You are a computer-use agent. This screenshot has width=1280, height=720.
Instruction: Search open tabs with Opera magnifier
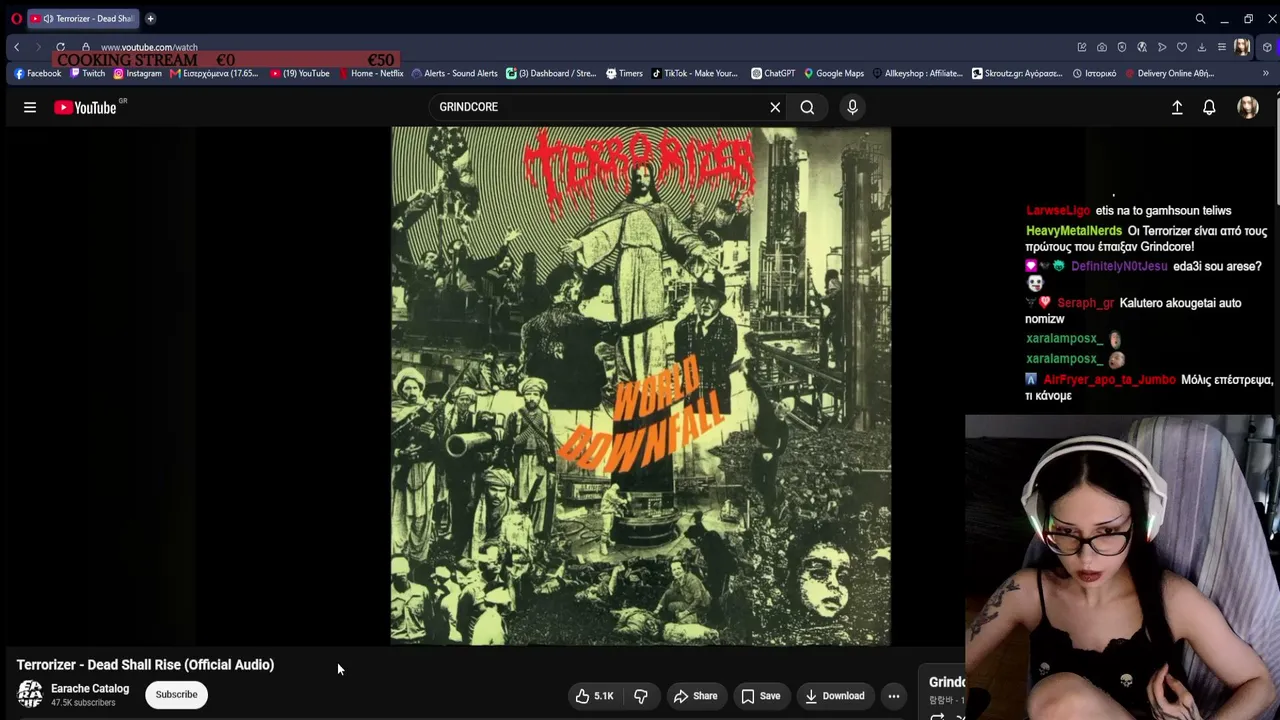click(x=1200, y=18)
